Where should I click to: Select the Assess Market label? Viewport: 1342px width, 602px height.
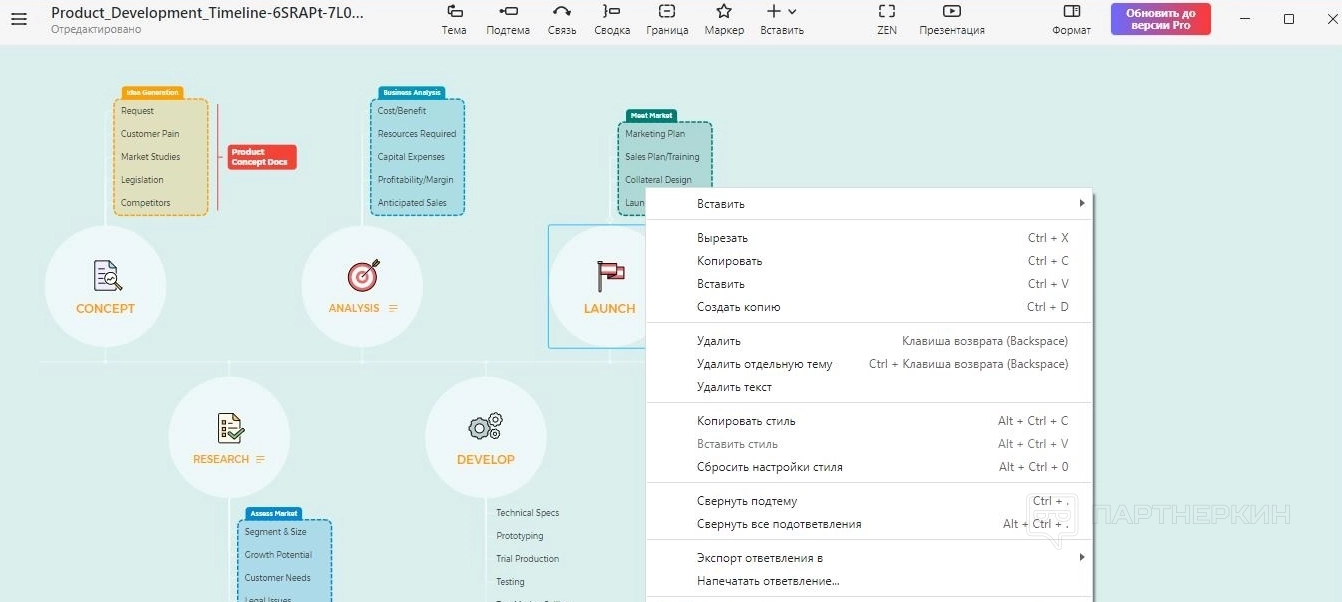[274, 513]
